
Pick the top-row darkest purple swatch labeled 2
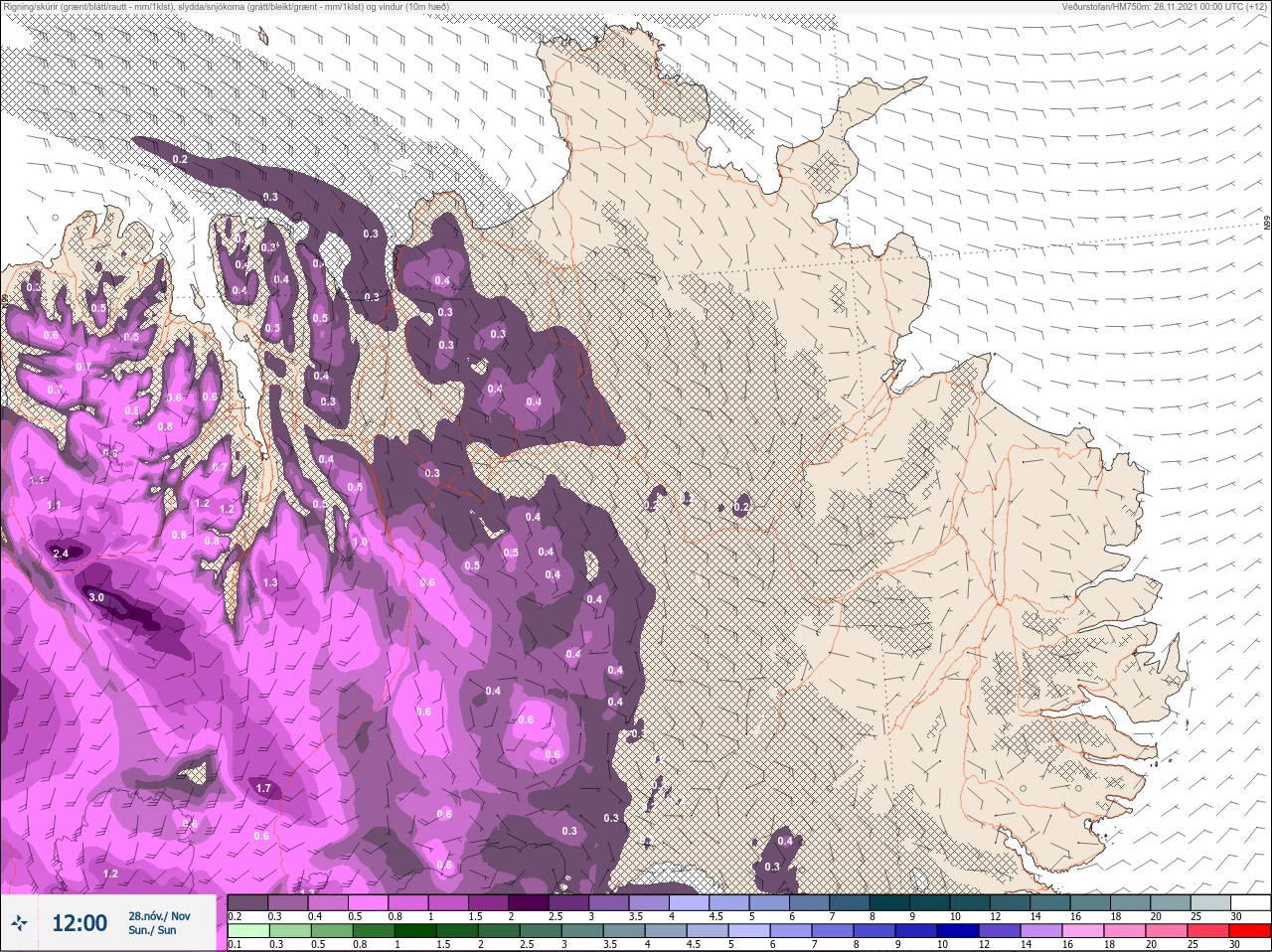click(530, 902)
